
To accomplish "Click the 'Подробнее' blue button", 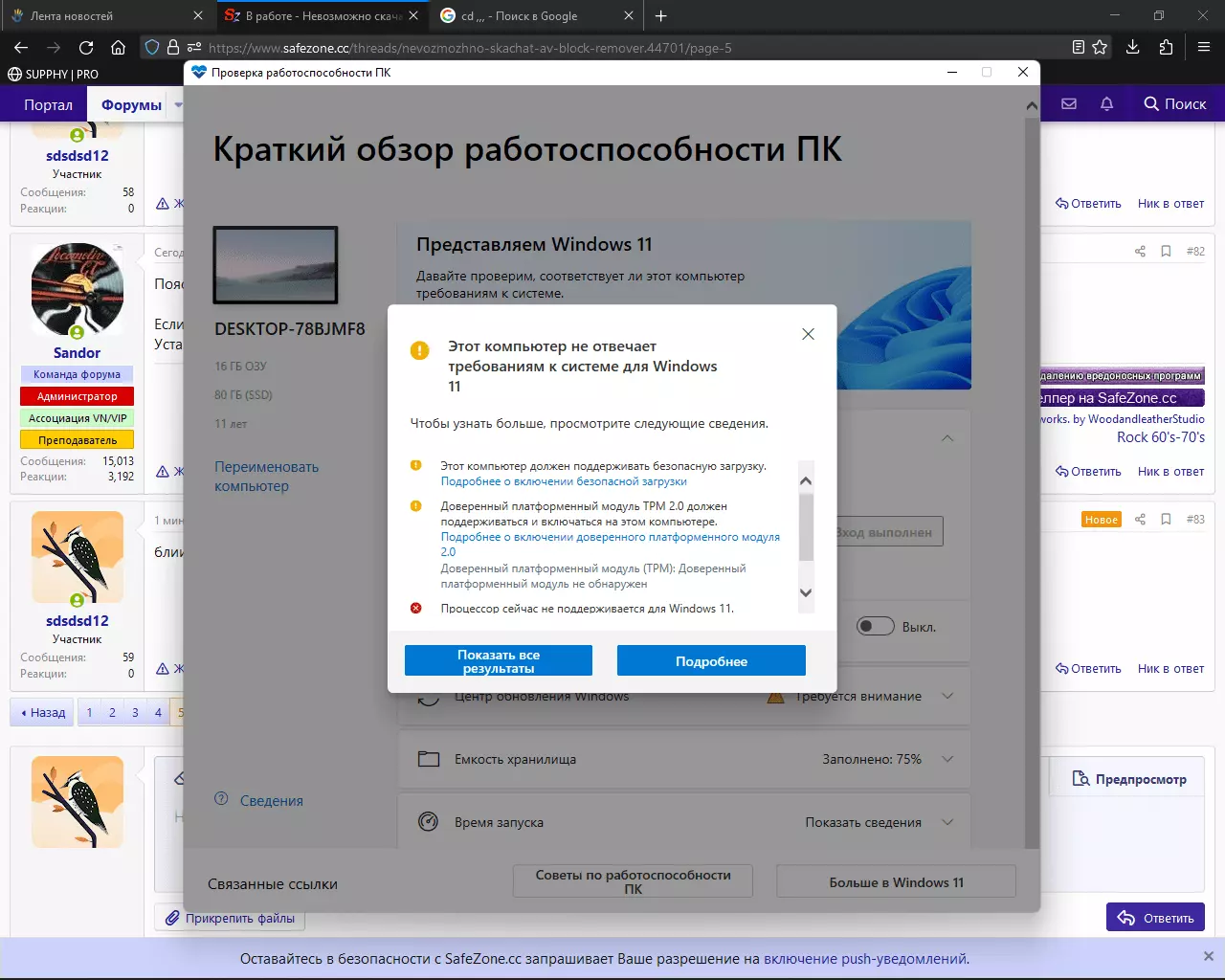I will tap(711, 661).
